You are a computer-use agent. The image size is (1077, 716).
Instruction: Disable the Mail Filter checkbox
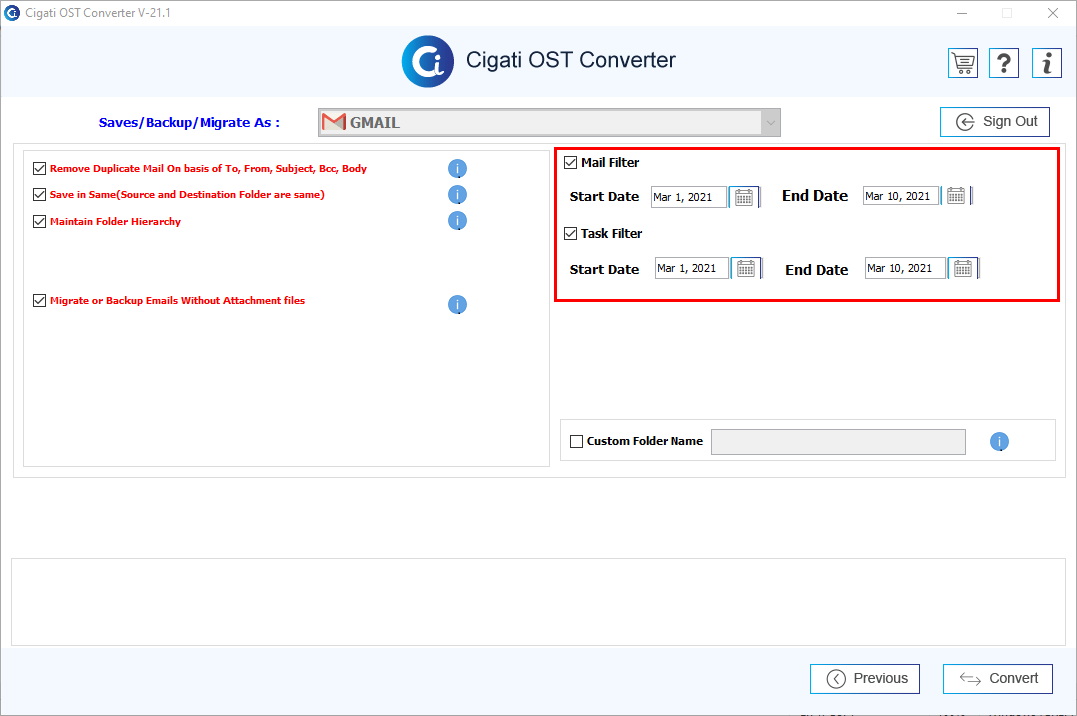[x=570, y=162]
